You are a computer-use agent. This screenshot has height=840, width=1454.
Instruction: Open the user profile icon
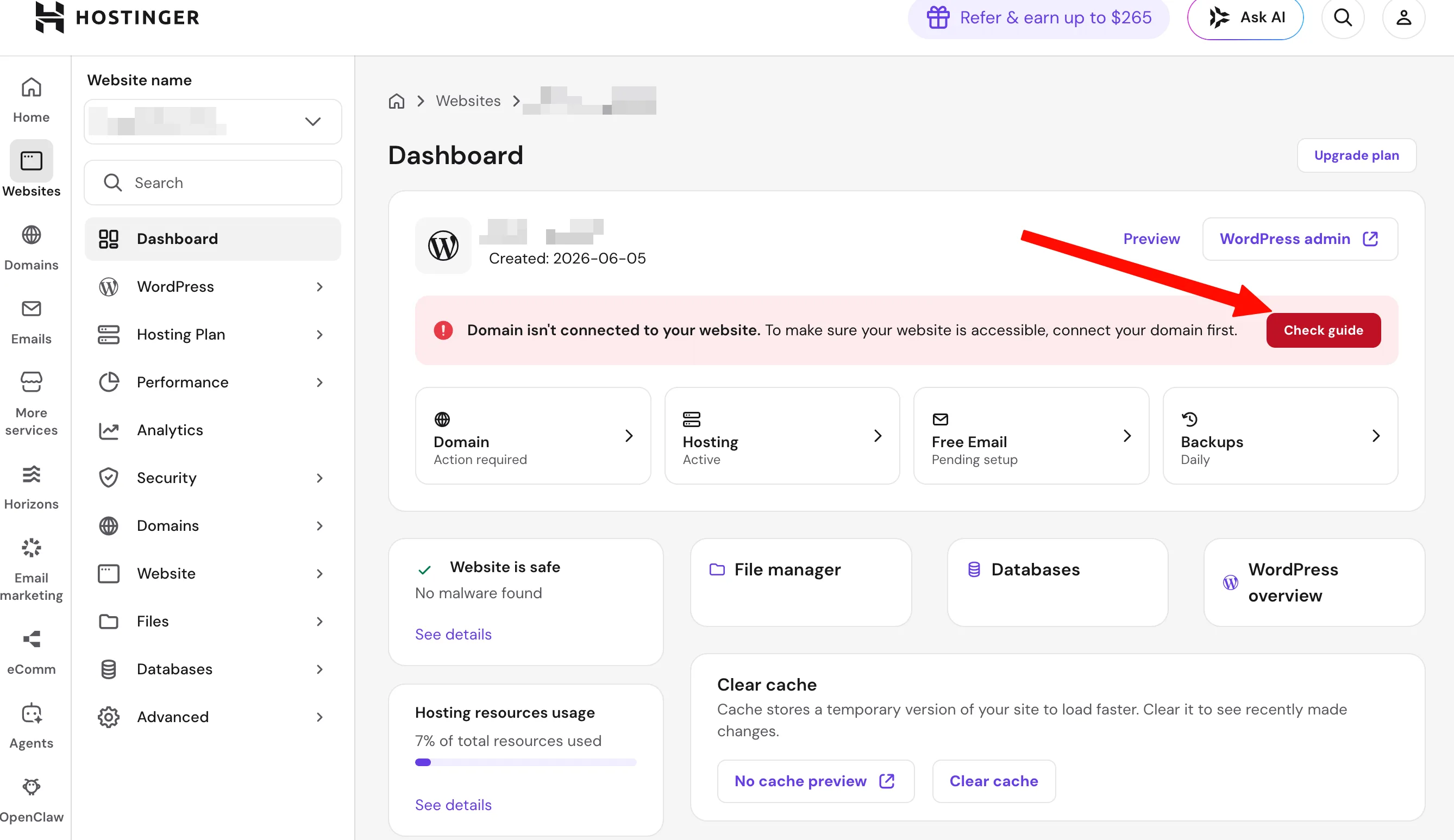click(1403, 17)
